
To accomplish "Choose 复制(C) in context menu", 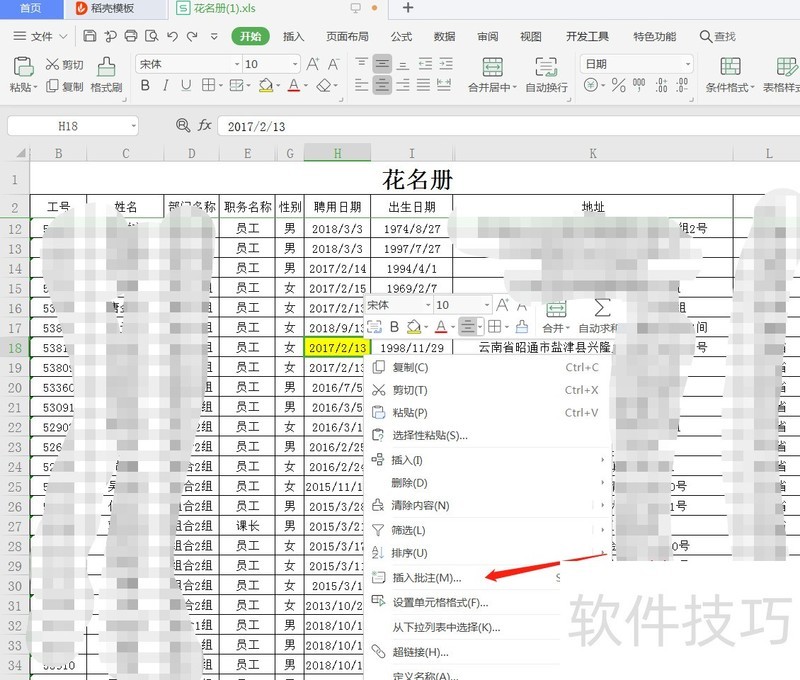I will (x=487, y=367).
